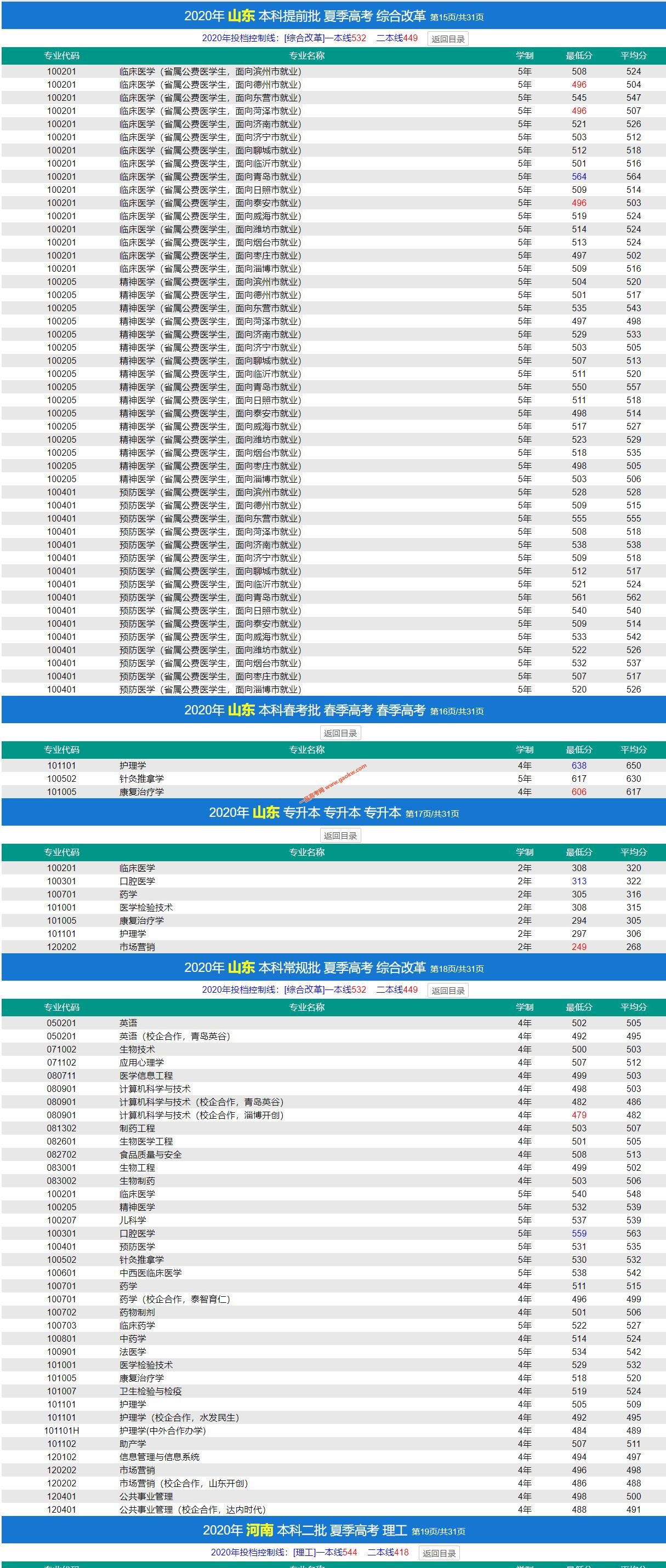
Task: Select row 预防医学（省属公费医学生，面向淄博市就业）
Action: click(x=334, y=690)
